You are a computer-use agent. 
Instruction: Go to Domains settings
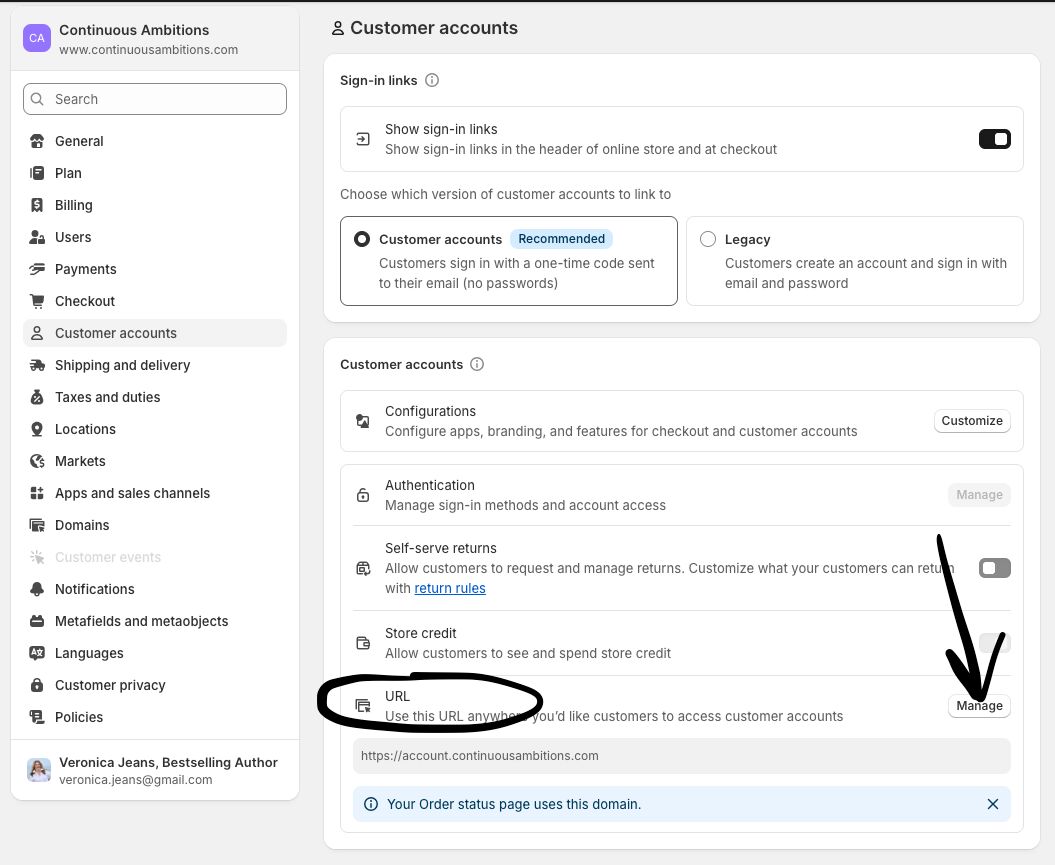(82, 525)
